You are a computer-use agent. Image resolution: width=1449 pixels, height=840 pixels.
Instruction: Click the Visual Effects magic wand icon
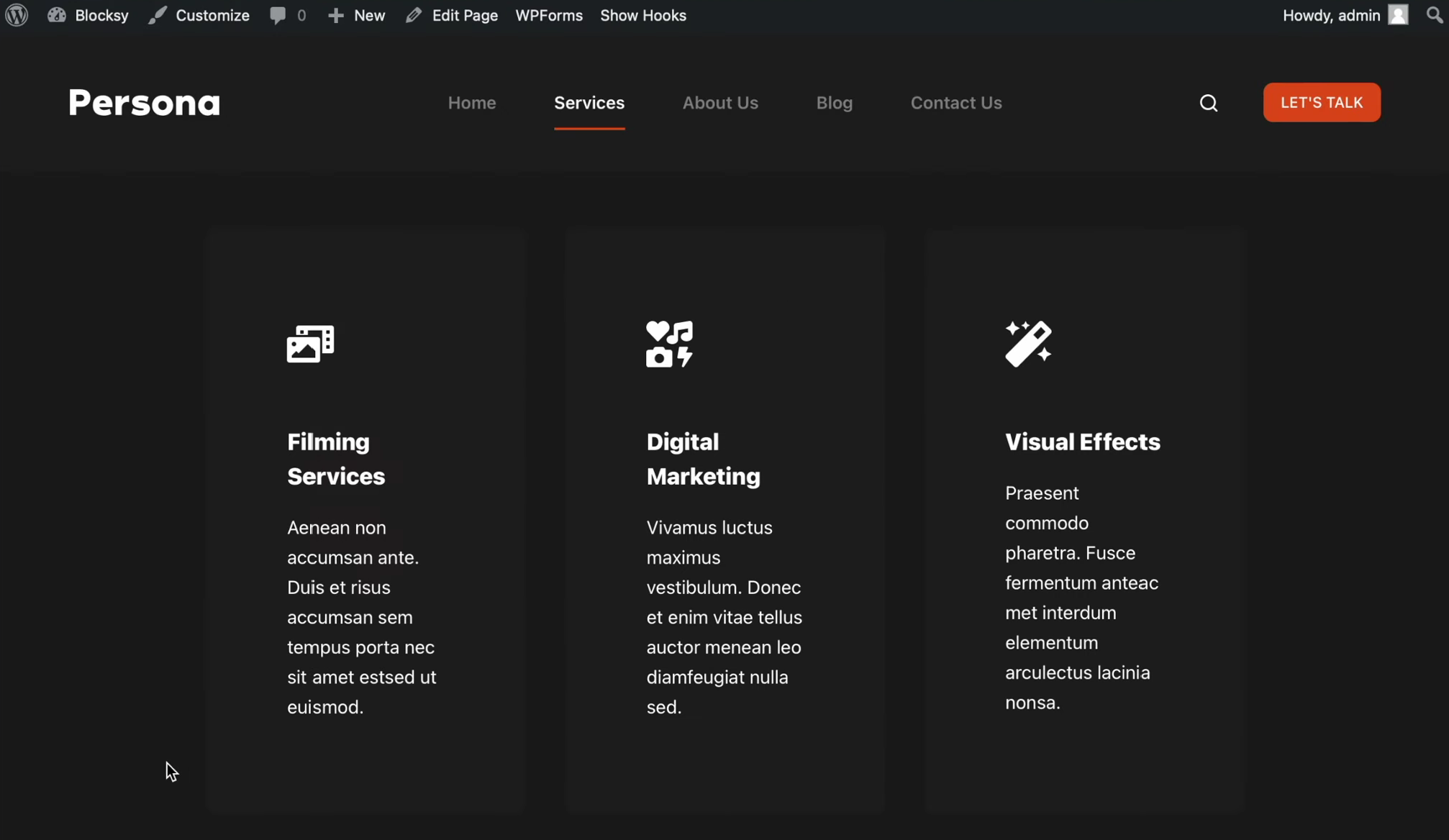click(x=1027, y=344)
